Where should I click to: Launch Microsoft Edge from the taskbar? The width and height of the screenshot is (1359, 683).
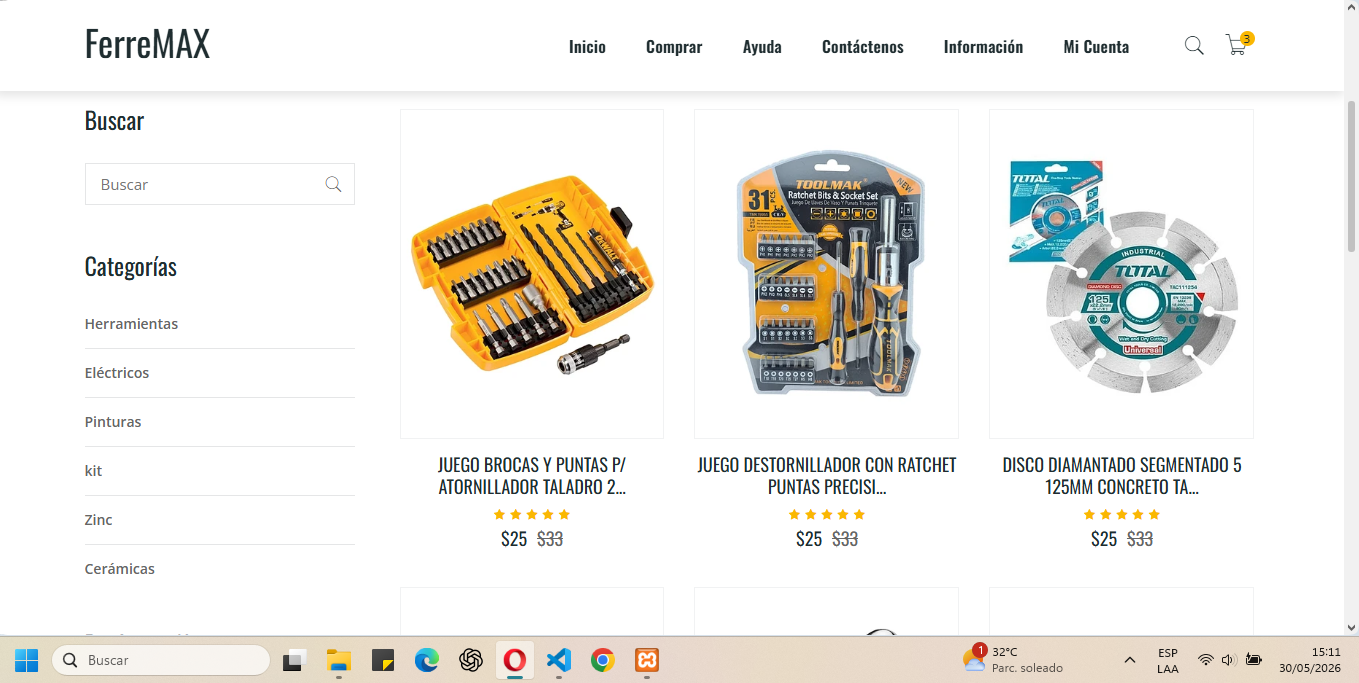pyautogui.click(x=427, y=660)
